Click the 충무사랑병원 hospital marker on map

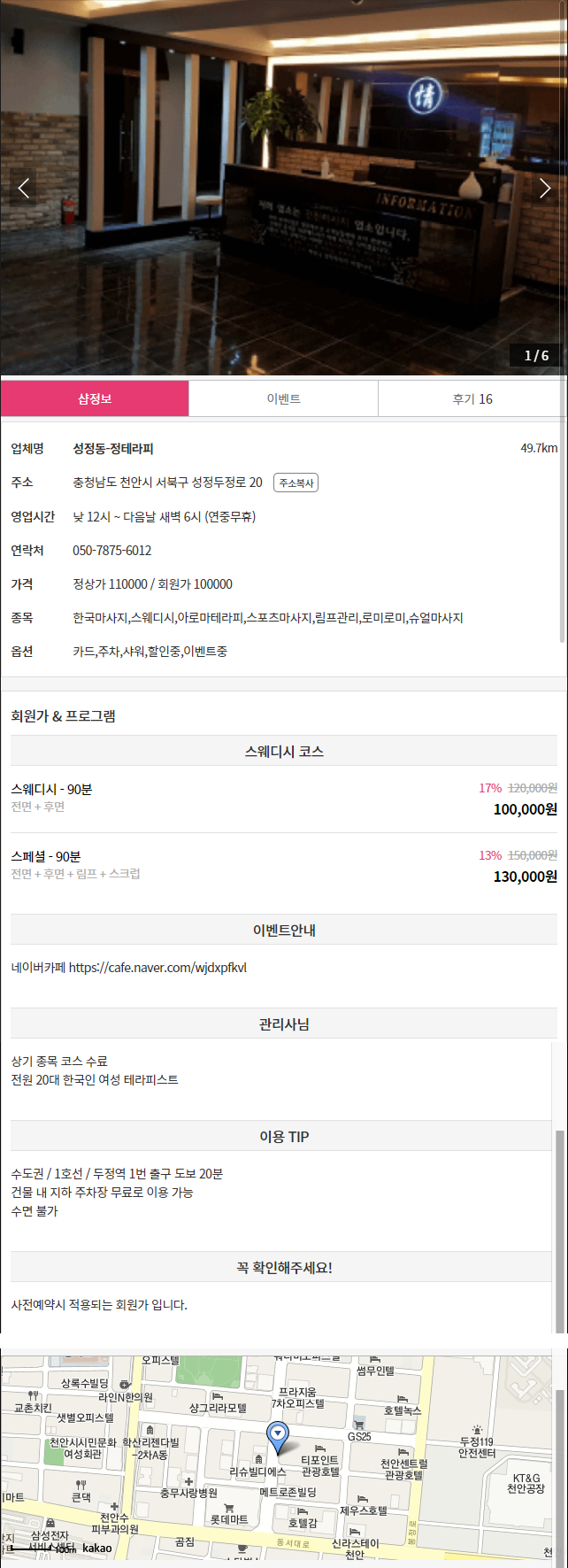(188, 1481)
